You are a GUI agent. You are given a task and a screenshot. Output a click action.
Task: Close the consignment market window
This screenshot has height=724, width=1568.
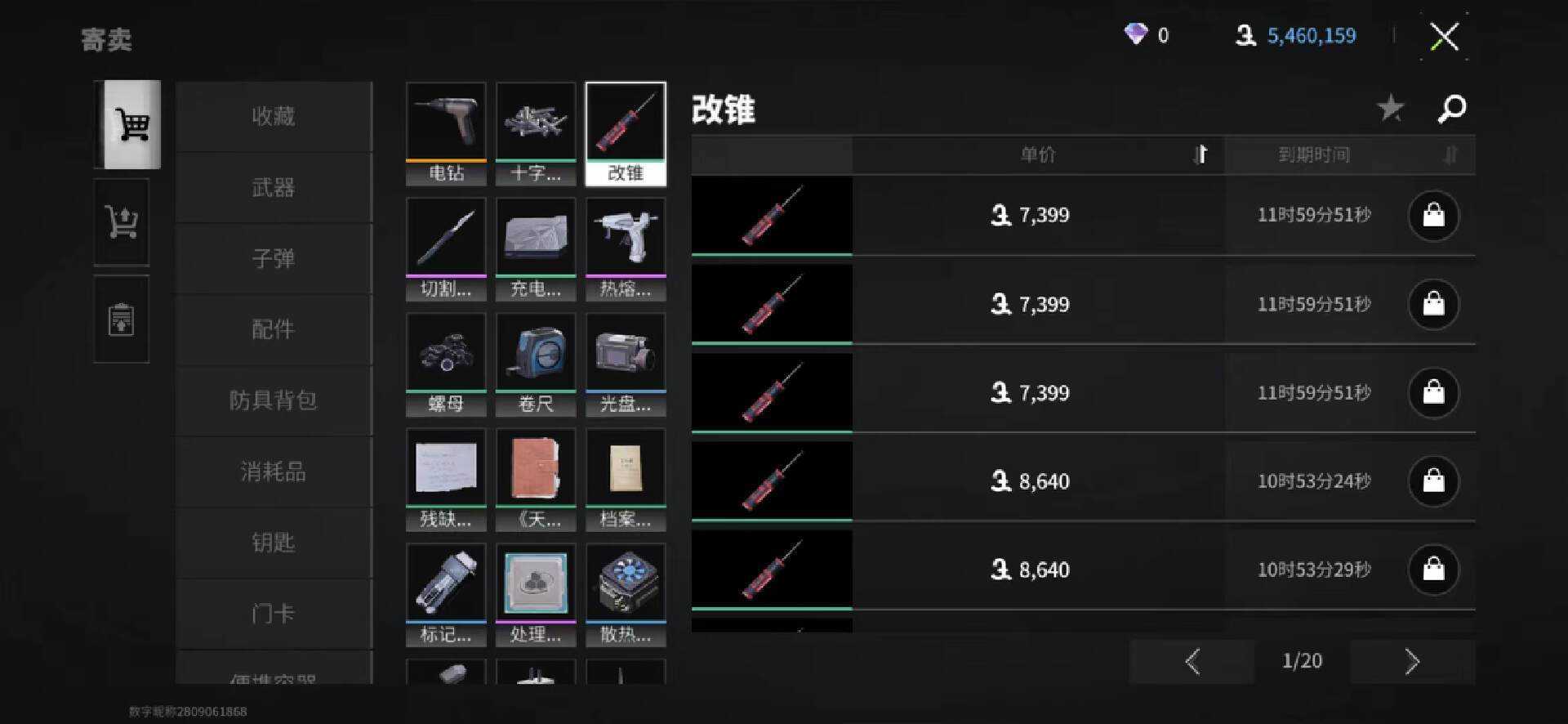click(1444, 36)
